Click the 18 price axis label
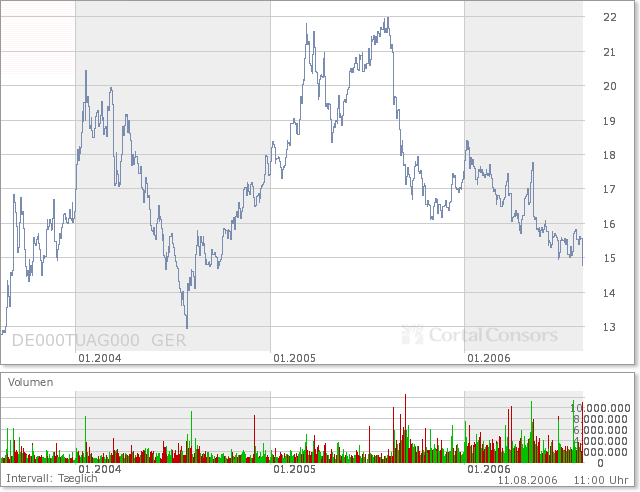This screenshot has width=640, height=492. [608, 155]
